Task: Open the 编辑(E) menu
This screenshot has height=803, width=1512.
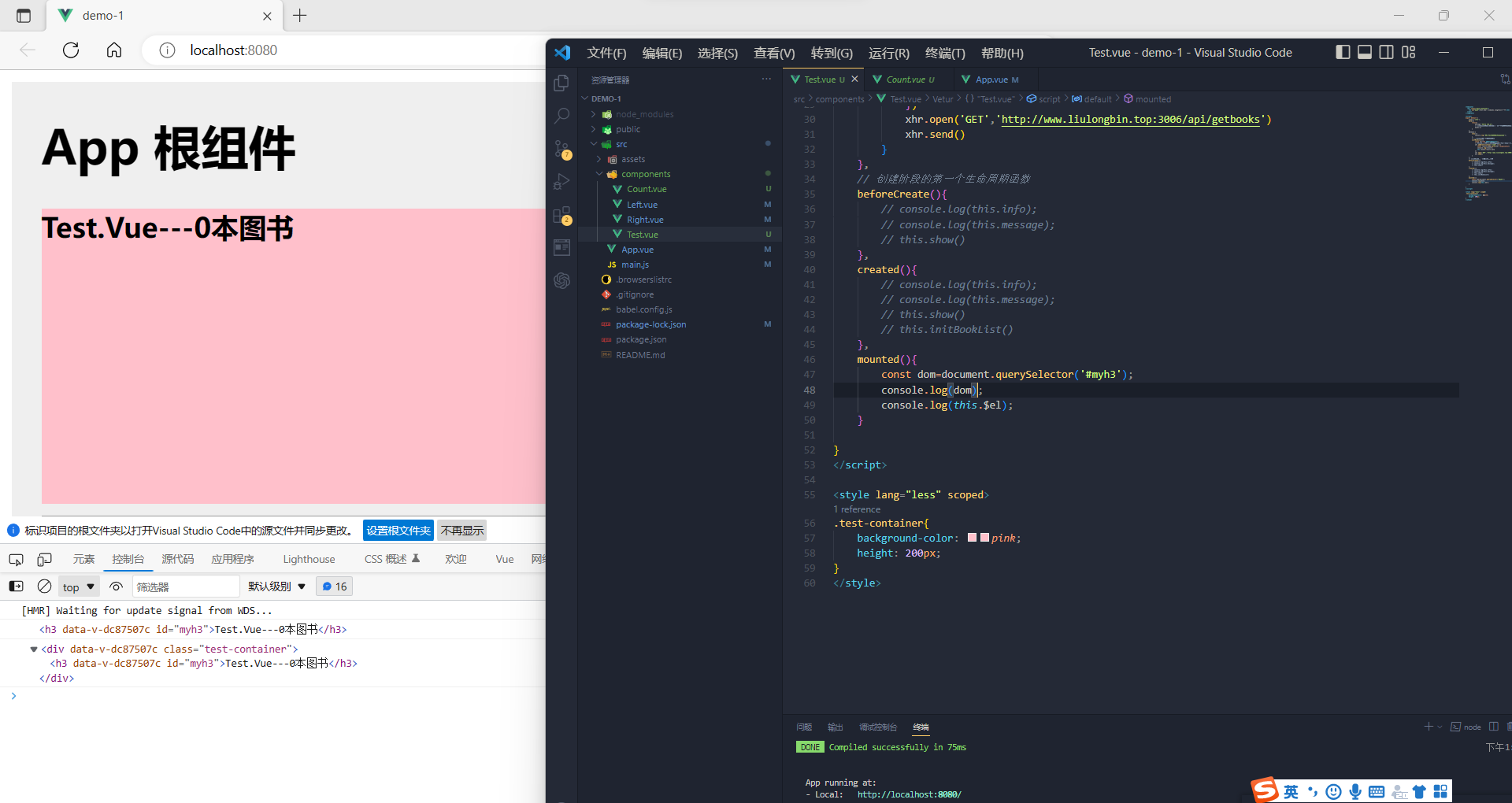Action: tap(661, 53)
